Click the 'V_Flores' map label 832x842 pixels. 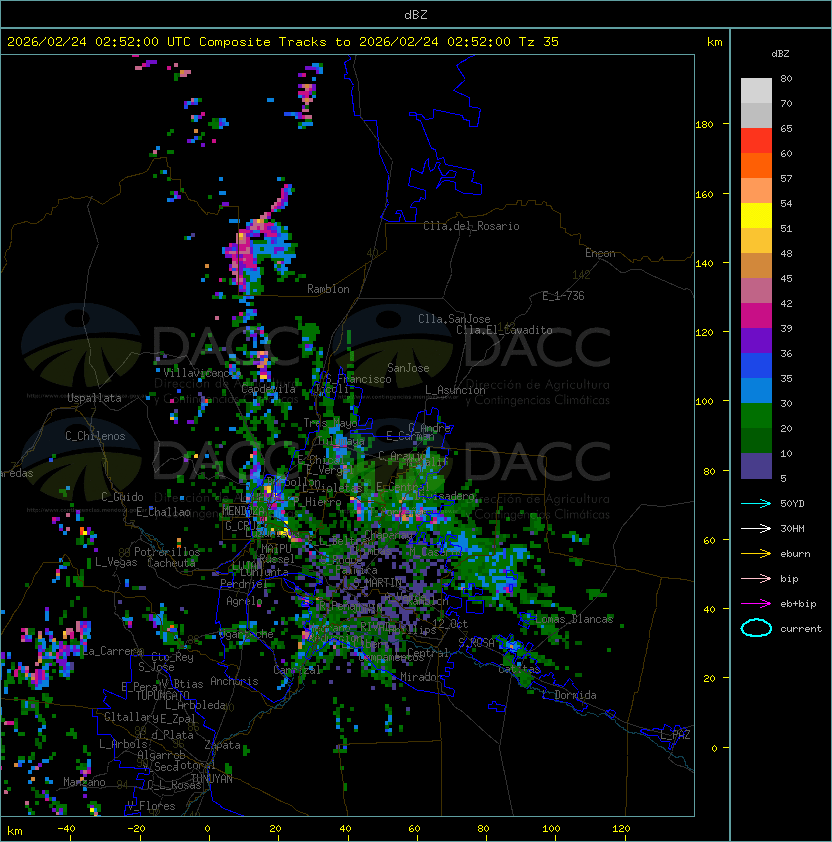151,806
